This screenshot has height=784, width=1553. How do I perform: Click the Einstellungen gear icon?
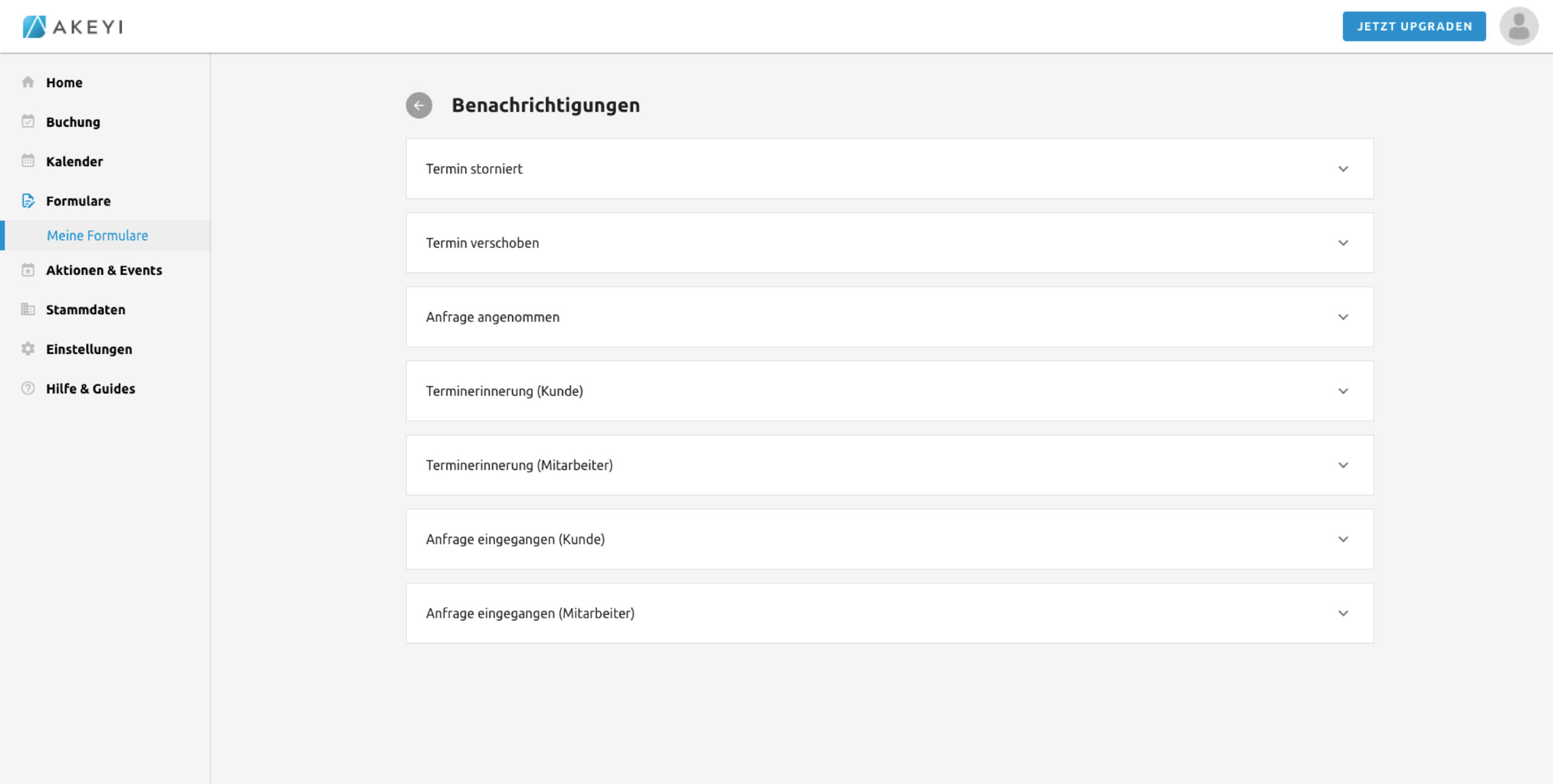click(28, 349)
